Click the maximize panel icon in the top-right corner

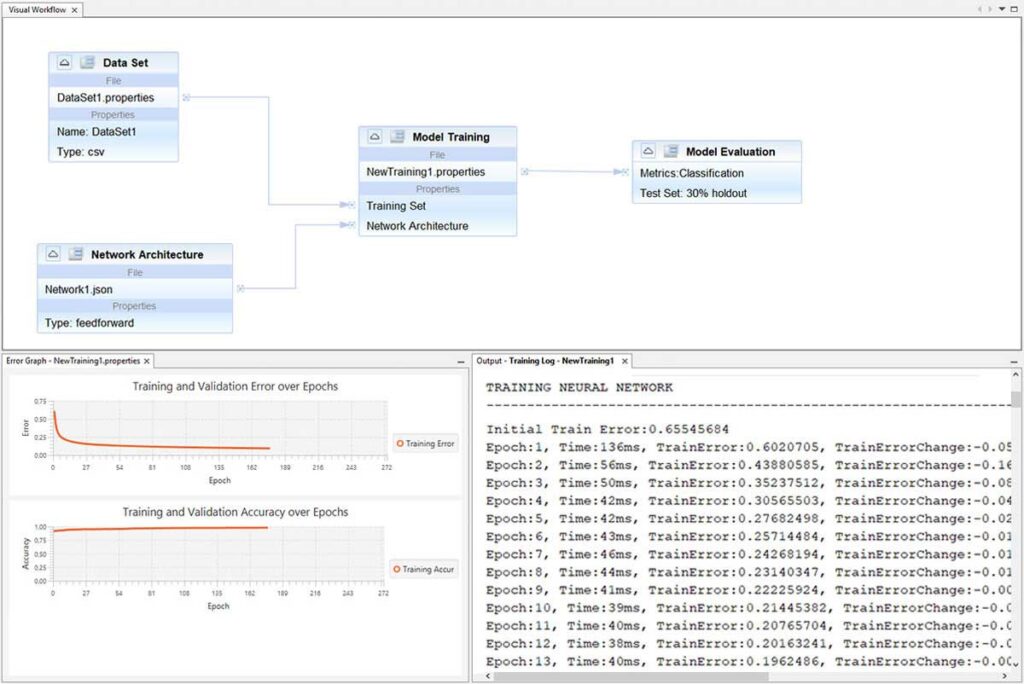1013,9
